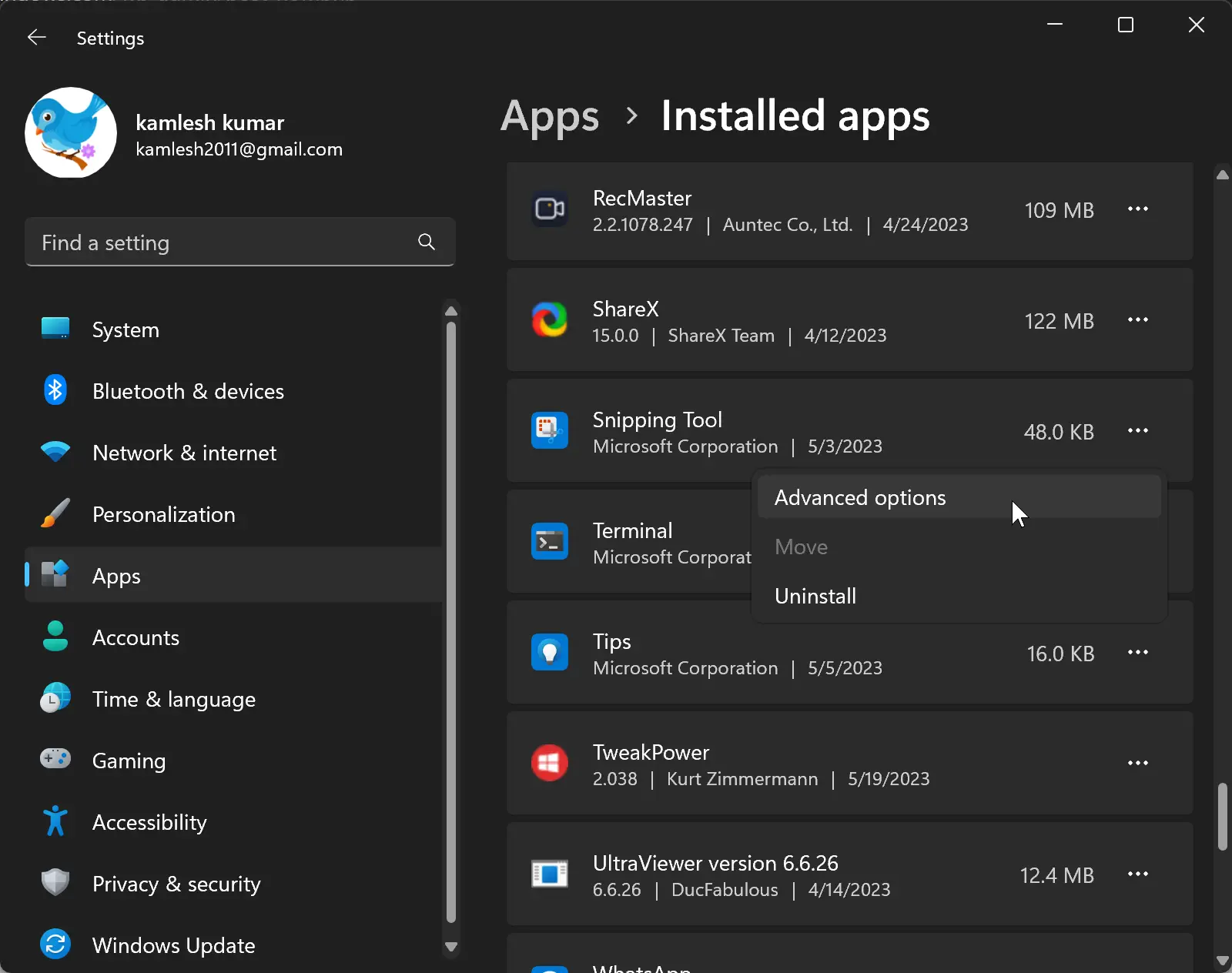Go to Apps breadcrumb link
The image size is (1232, 973).
pos(550,117)
